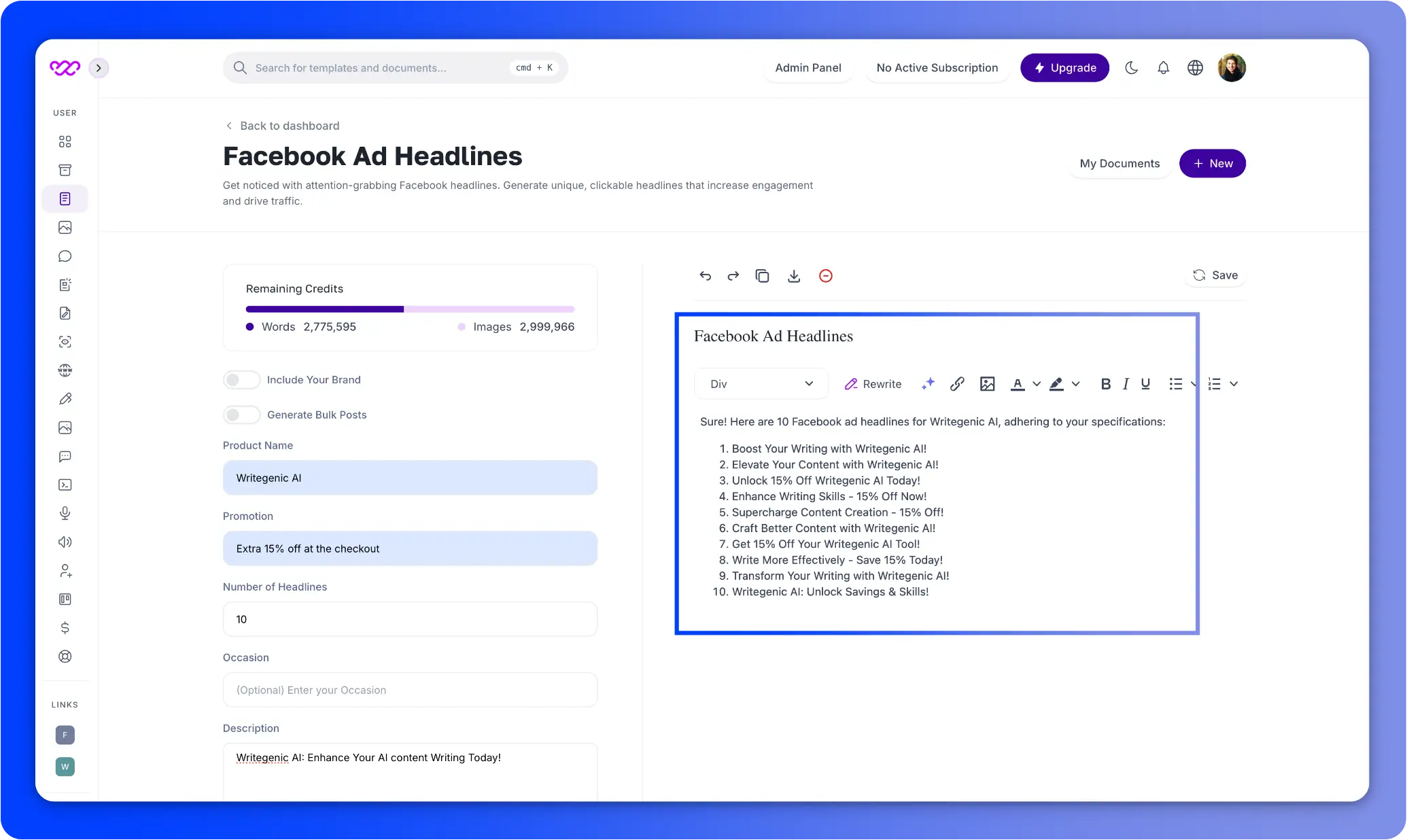1407x840 pixels.
Task: Insert a link with the link icon
Action: pos(956,384)
